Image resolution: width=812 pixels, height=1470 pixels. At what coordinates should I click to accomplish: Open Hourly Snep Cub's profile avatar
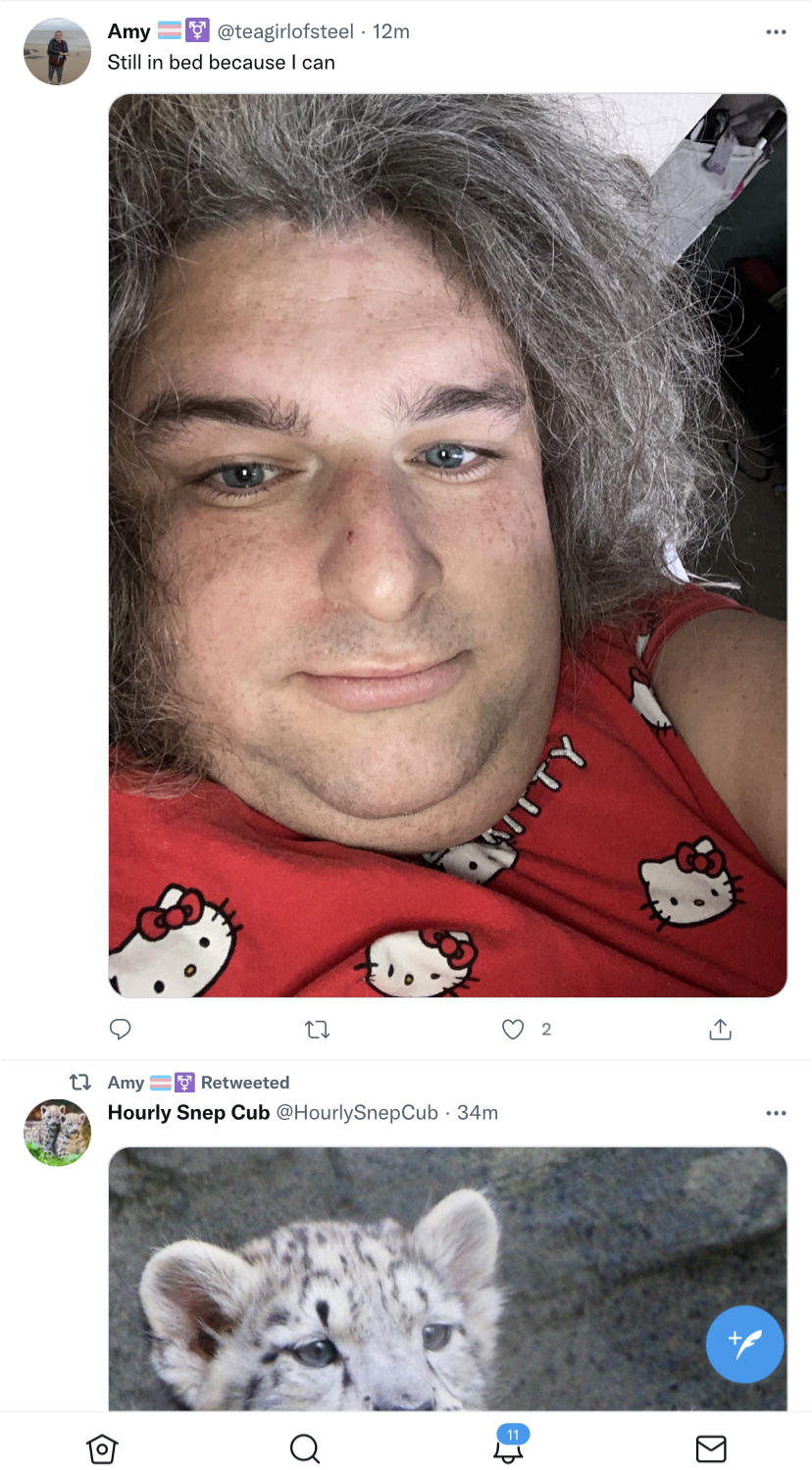coord(57,1132)
